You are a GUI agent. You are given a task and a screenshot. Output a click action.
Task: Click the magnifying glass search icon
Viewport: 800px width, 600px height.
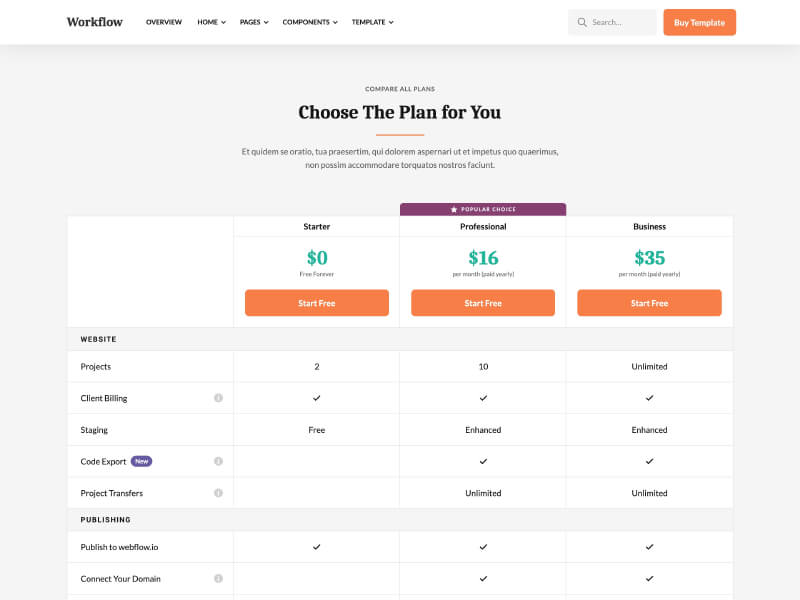click(582, 22)
